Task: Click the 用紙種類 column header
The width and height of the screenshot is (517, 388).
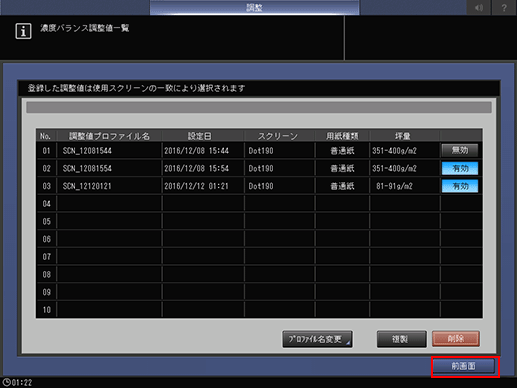Action: pos(342,136)
